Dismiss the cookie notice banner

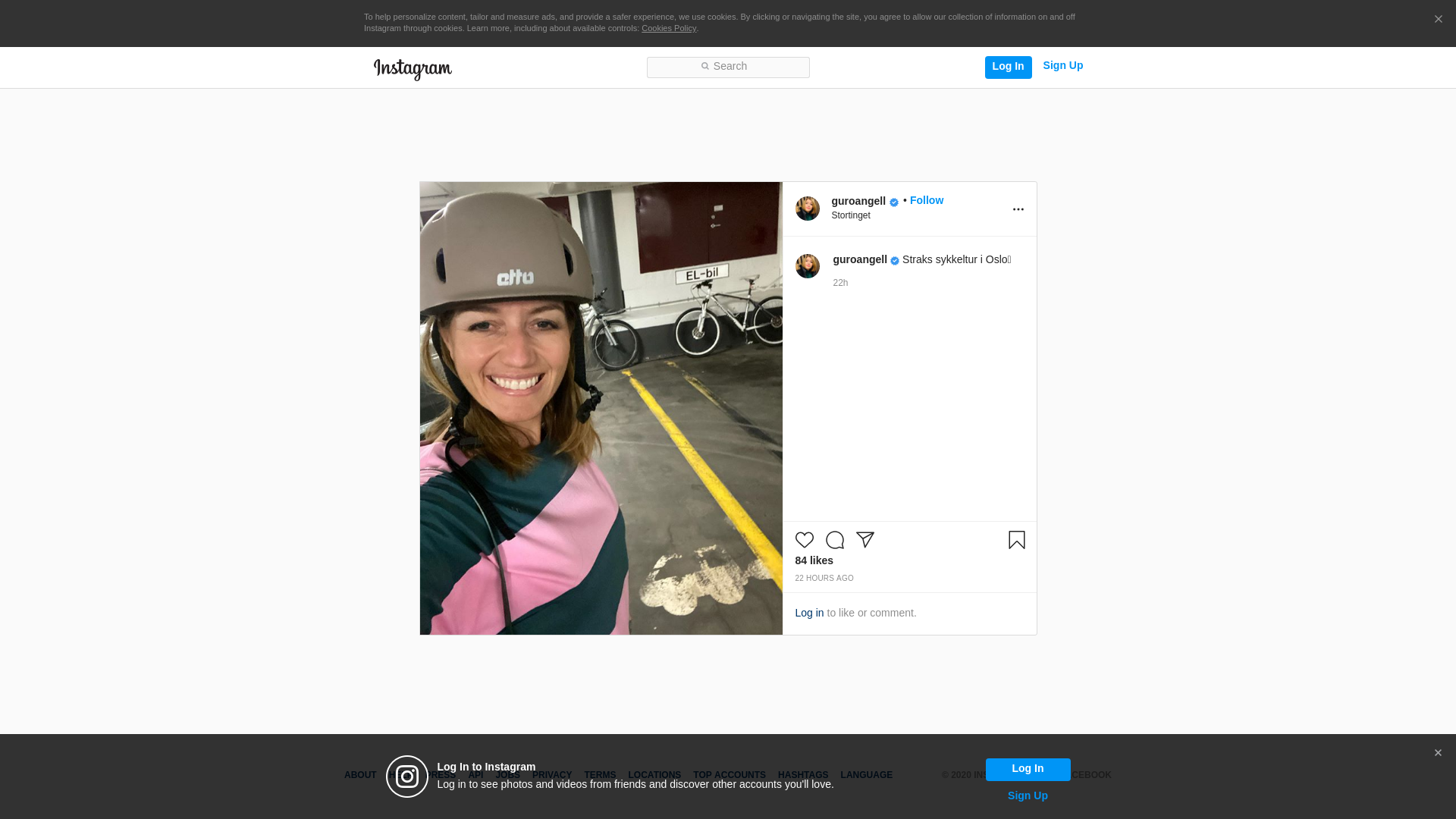point(1438,20)
